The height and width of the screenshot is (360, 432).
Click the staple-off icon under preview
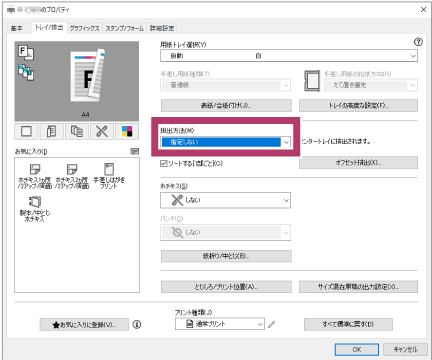[x=102, y=131]
